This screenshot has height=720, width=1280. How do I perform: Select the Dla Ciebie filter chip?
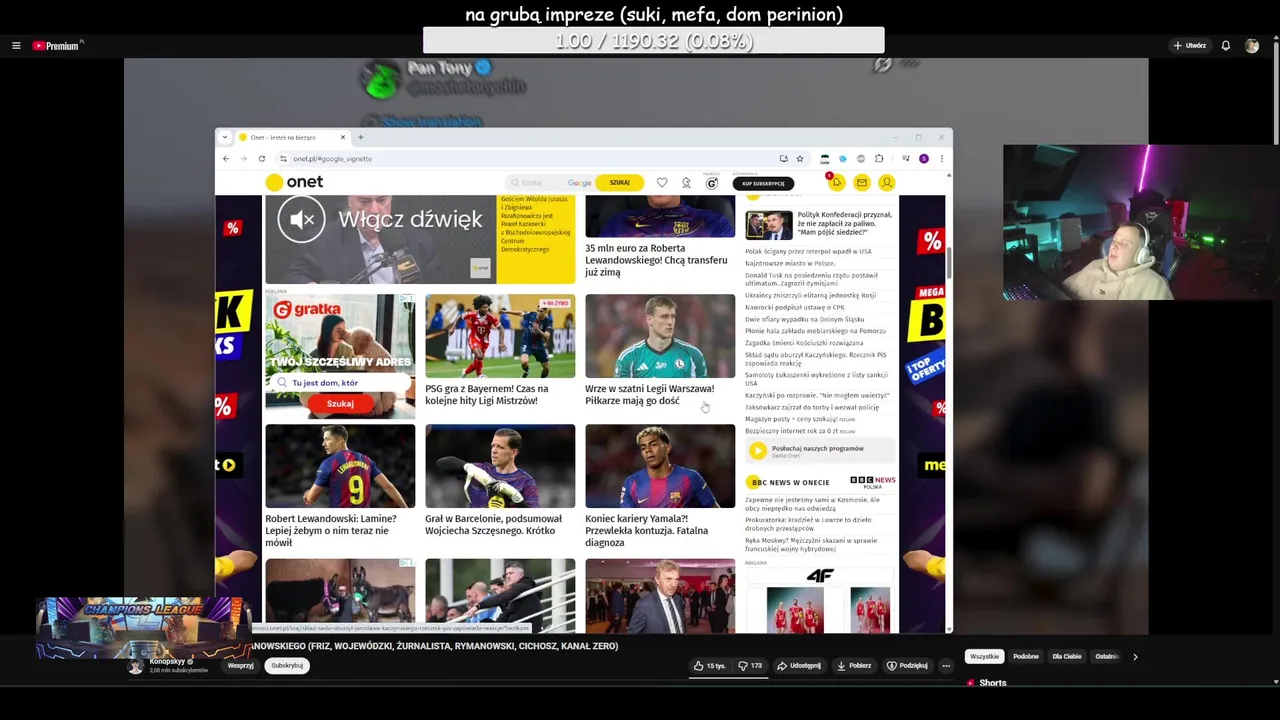[x=1067, y=657]
